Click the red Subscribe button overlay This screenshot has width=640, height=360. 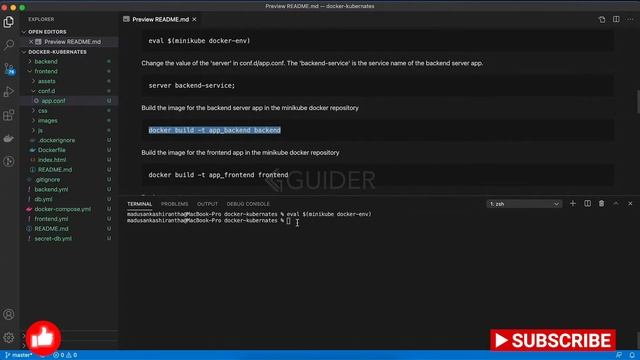point(553,340)
